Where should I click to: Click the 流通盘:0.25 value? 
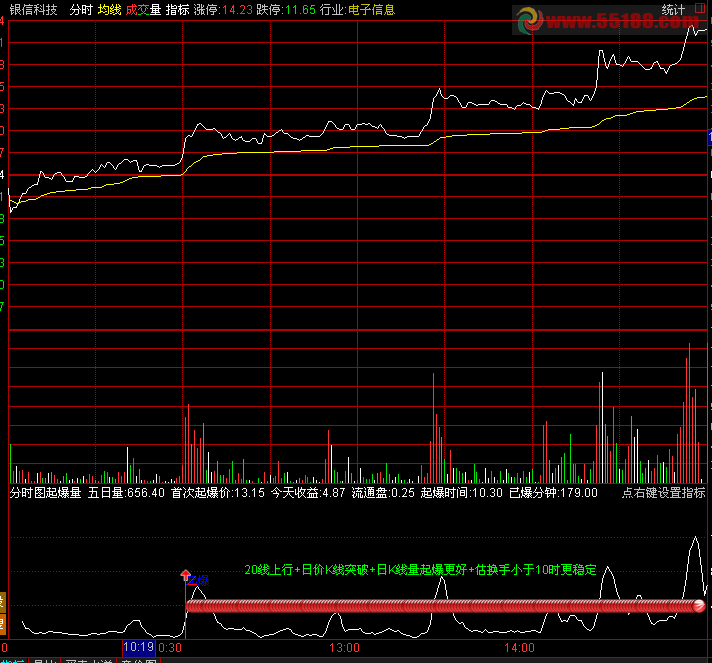click(383, 493)
